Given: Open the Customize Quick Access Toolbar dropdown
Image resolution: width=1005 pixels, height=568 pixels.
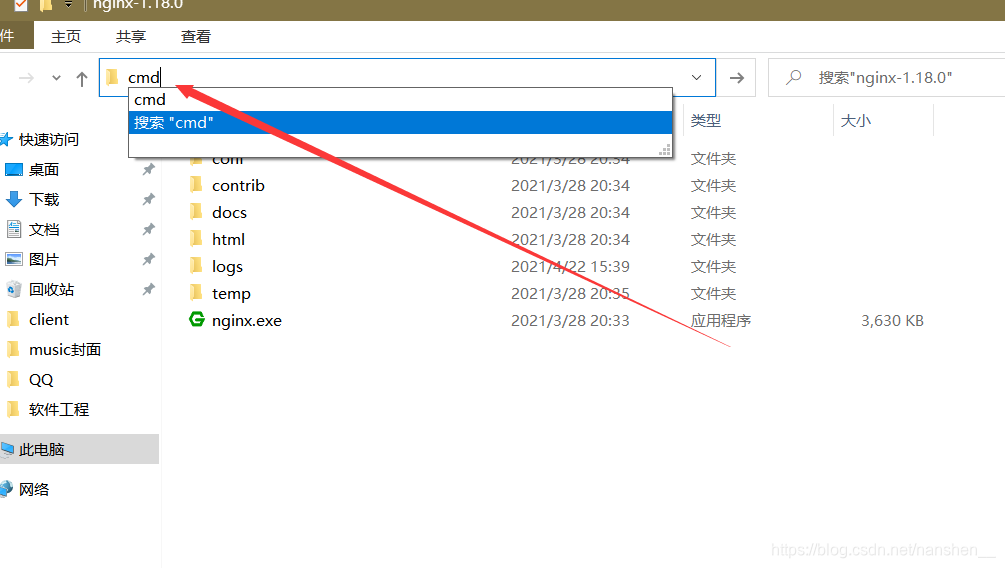Looking at the screenshot, I should 68,5.
